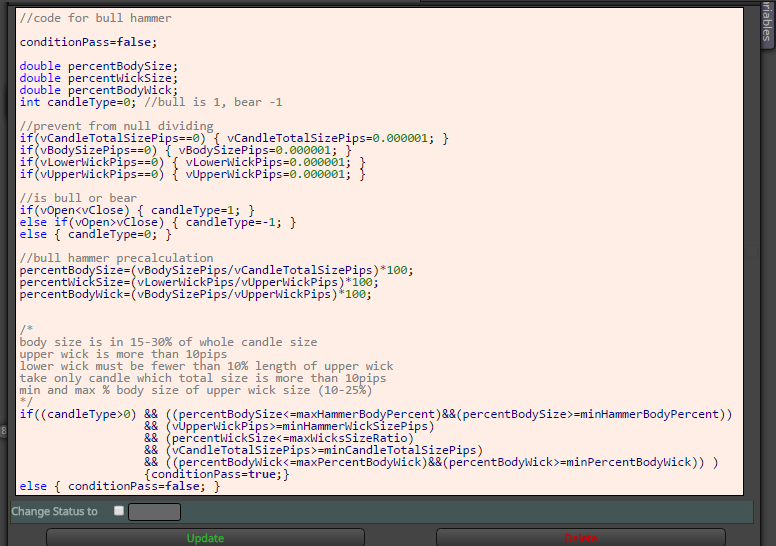This screenshot has height=546, width=776.
Task: Click the 'percentBodyWick=(vBodySizePips/...' calculation line
Action: tap(195, 294)
